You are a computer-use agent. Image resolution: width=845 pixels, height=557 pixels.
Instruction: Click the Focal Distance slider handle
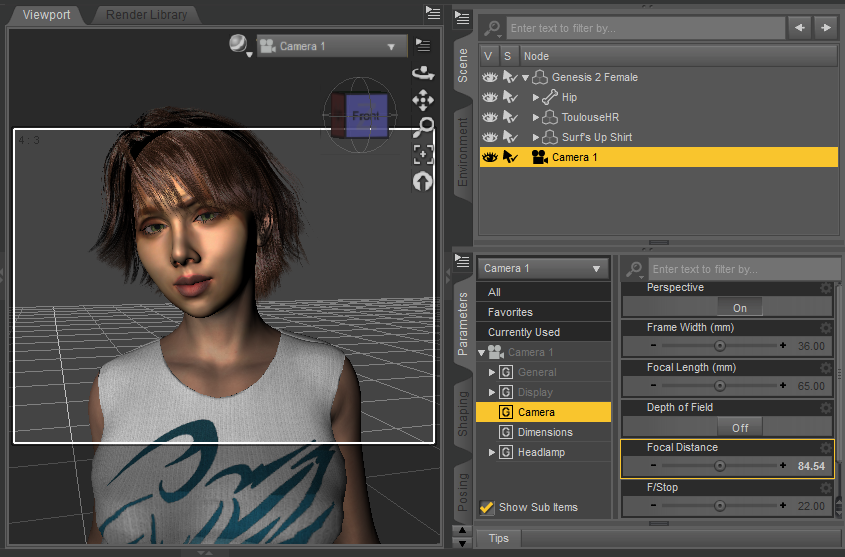[x=719, y=466]
